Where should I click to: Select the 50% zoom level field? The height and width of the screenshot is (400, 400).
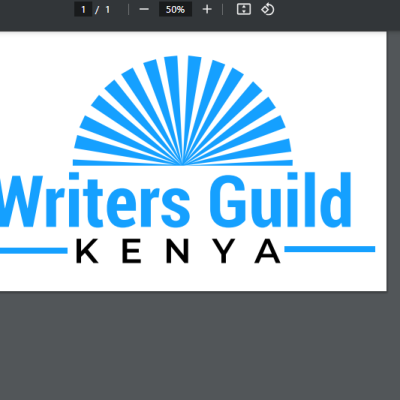175,9
